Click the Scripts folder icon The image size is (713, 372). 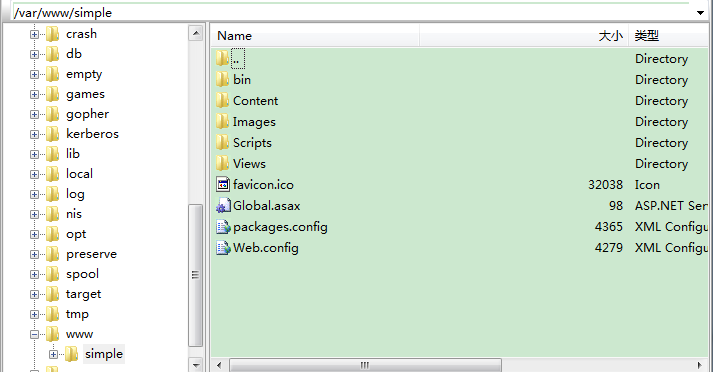(222, 142)
